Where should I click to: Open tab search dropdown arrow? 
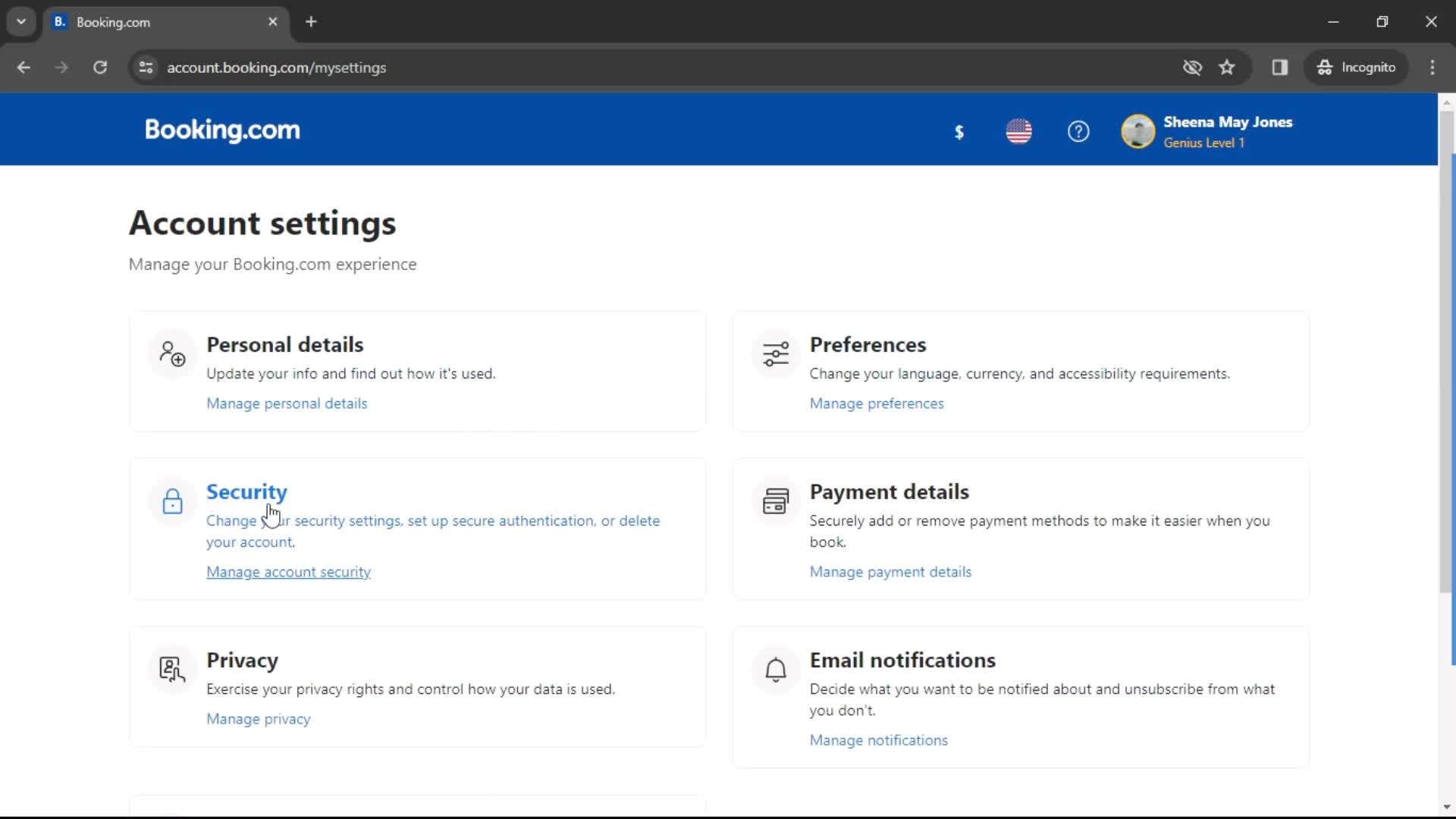[21, 22]
